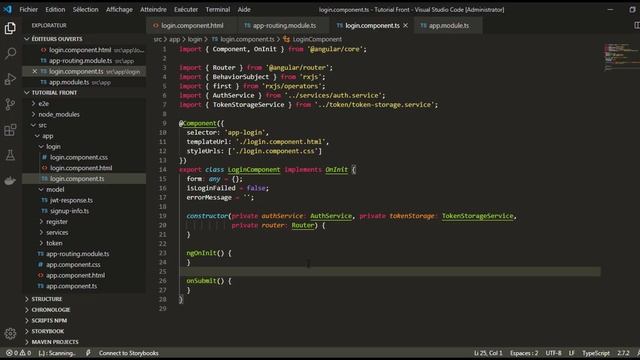Change encoding via UTF-8 status item

553,353
